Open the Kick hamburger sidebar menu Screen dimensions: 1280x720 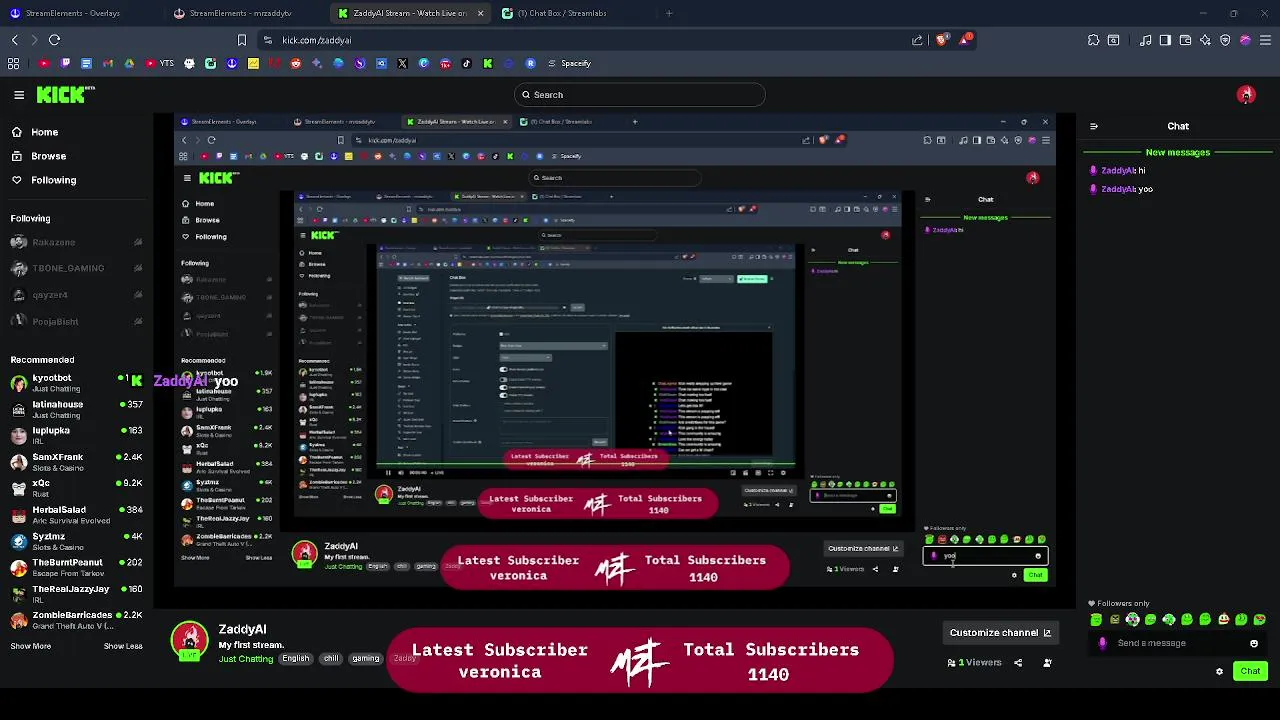tap(19, 95)
